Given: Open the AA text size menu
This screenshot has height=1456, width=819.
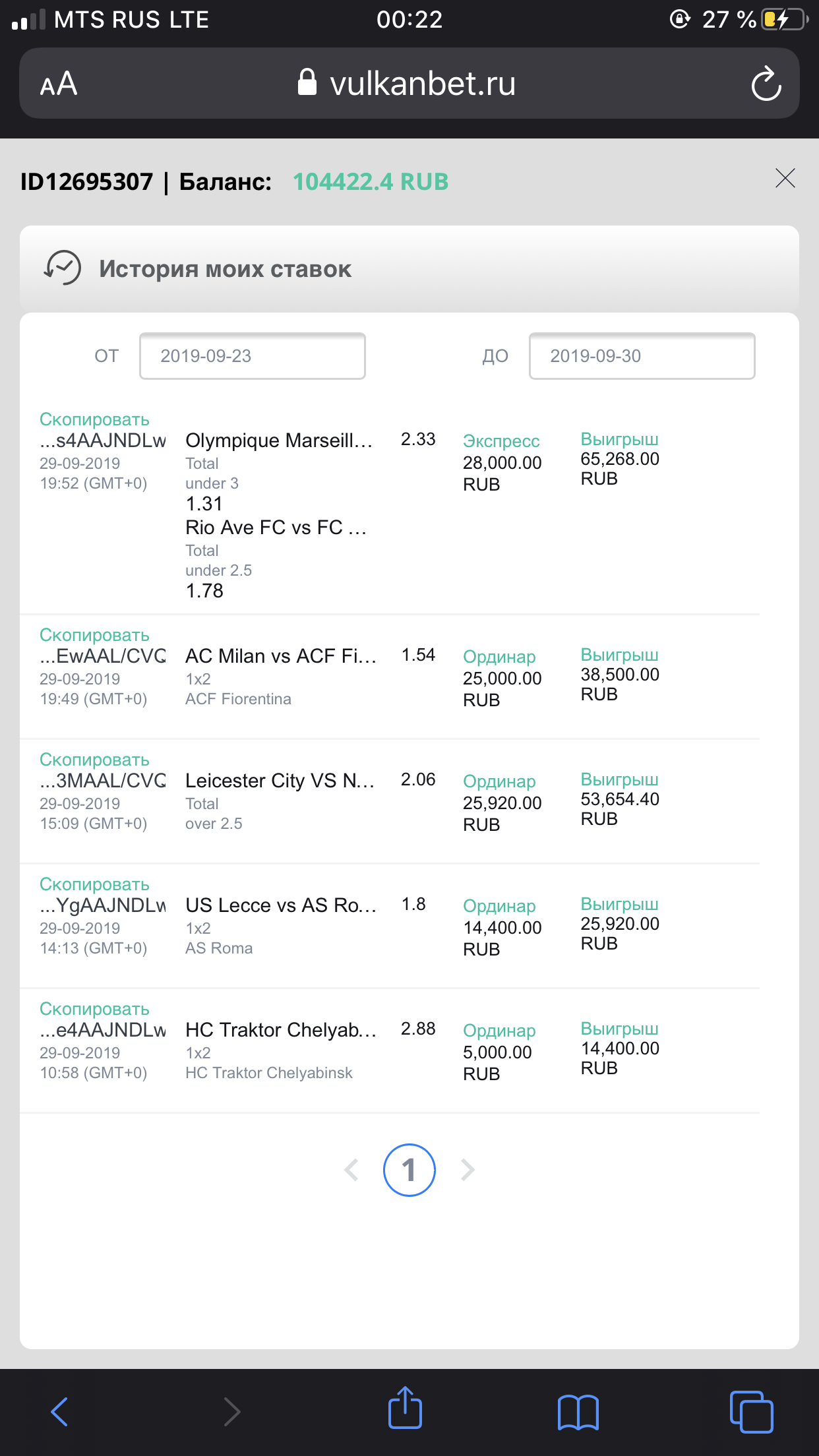Looking at the screenshot, I should [59, 84].
